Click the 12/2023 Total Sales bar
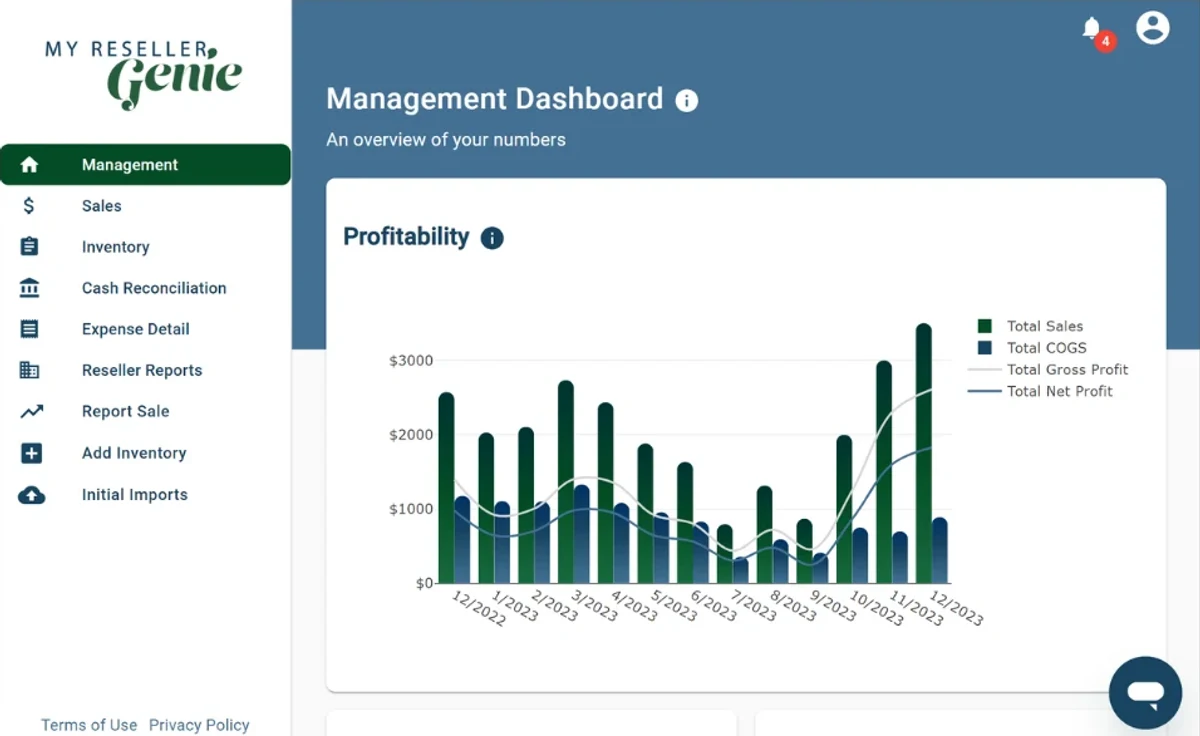 click(924, 453)
